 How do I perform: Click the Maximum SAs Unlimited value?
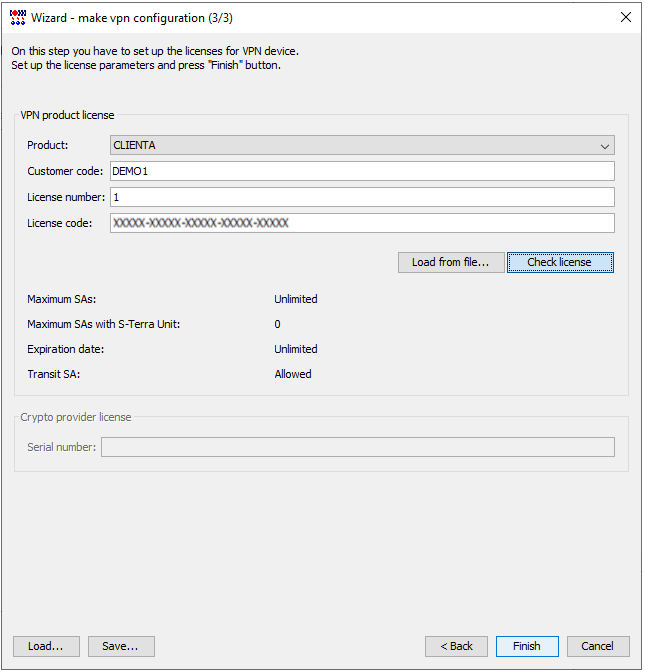point(296,299)
